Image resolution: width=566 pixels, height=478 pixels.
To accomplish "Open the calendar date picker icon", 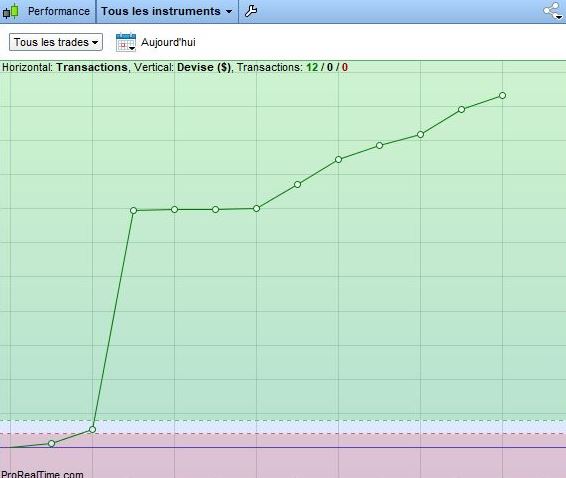I will (x=126, y=42).
